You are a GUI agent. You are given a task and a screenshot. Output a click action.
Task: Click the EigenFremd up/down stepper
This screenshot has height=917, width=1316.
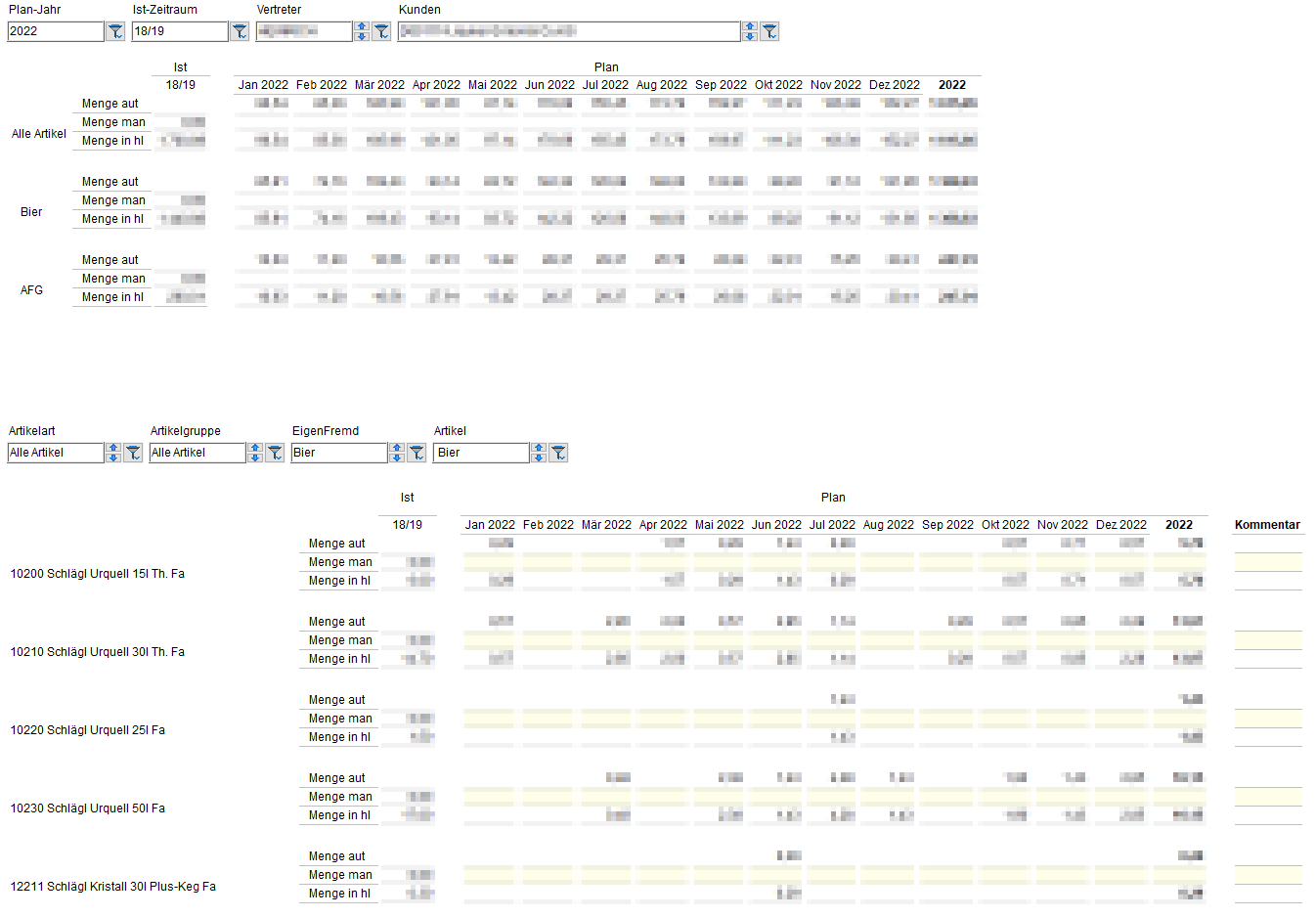397,453
